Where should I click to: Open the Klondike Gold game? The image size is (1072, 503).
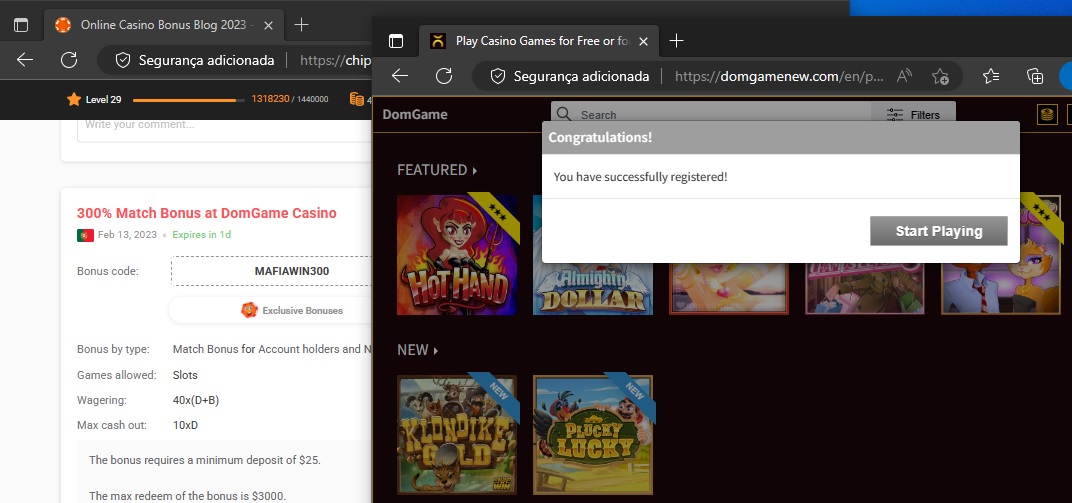457,435
